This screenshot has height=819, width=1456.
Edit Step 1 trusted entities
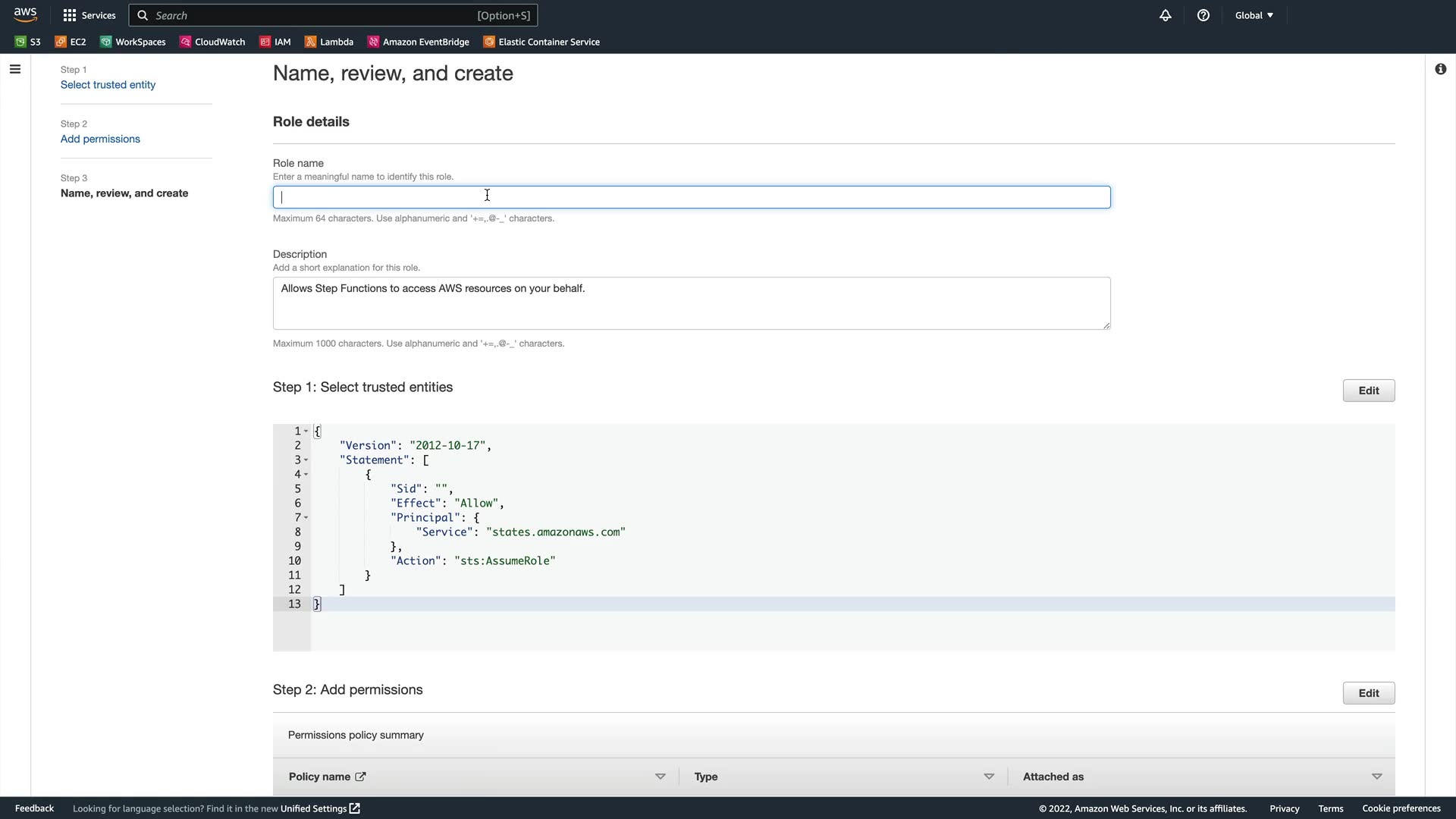pos(1368,391)
